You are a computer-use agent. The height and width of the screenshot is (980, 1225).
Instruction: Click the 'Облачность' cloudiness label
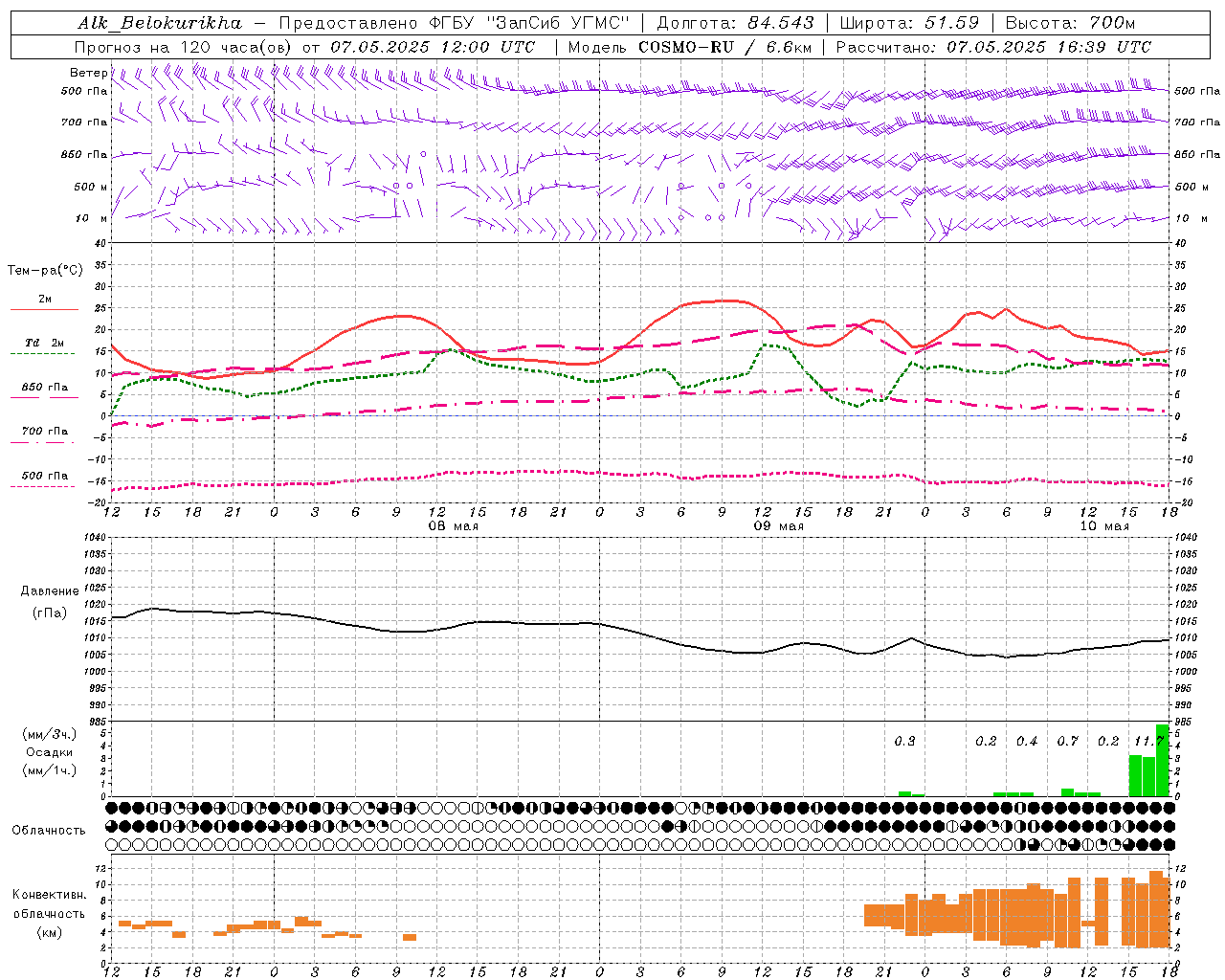coord(49,830)
